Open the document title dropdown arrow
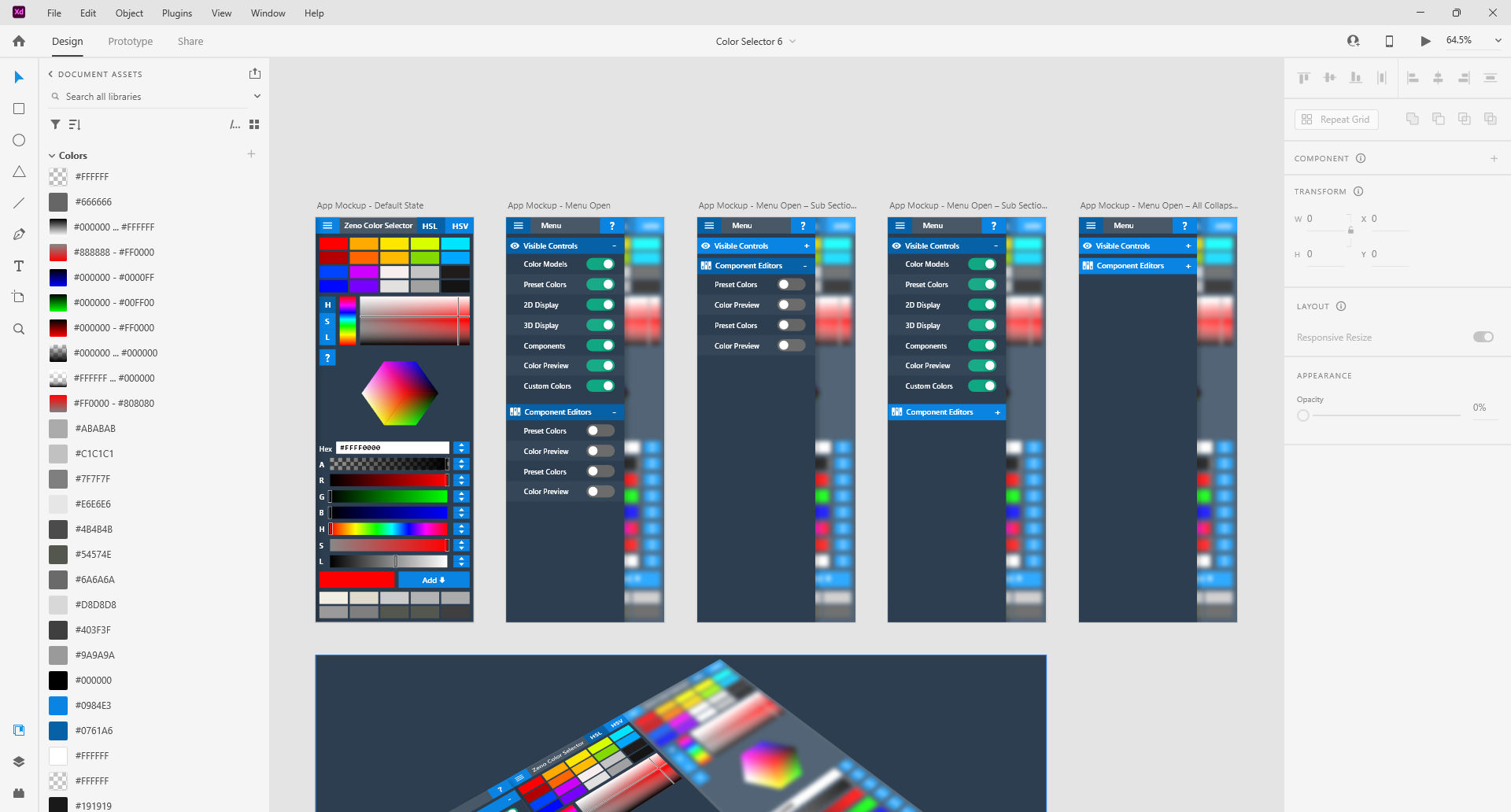Screen dimensions: 1511x812 coord(792,41)
